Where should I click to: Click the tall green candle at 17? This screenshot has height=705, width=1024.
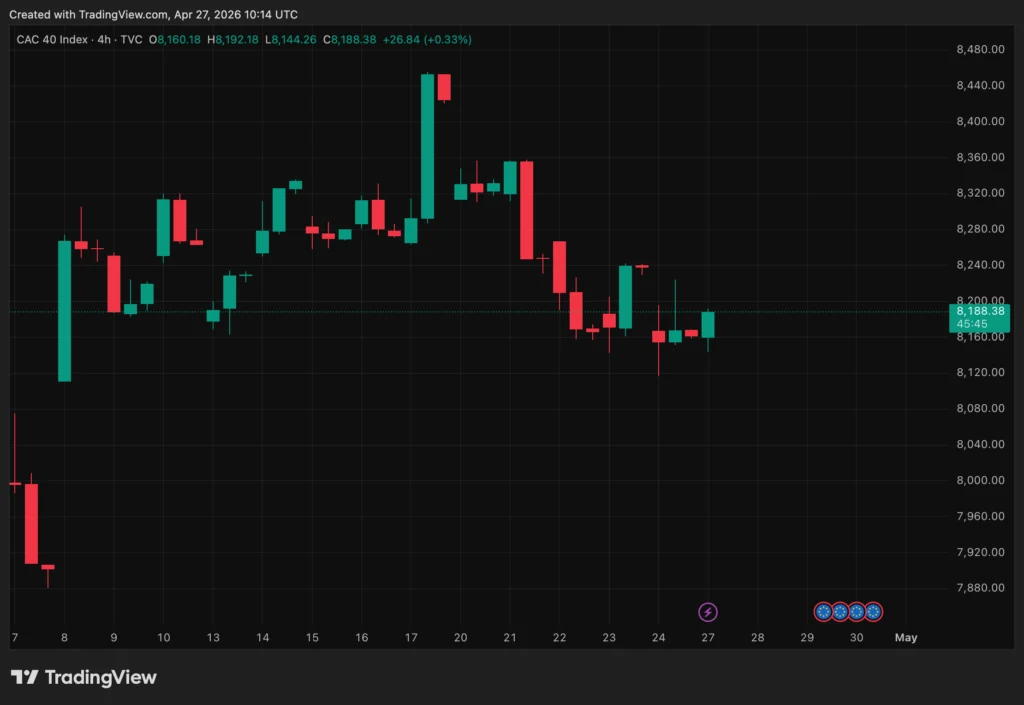tap(427, 146)
